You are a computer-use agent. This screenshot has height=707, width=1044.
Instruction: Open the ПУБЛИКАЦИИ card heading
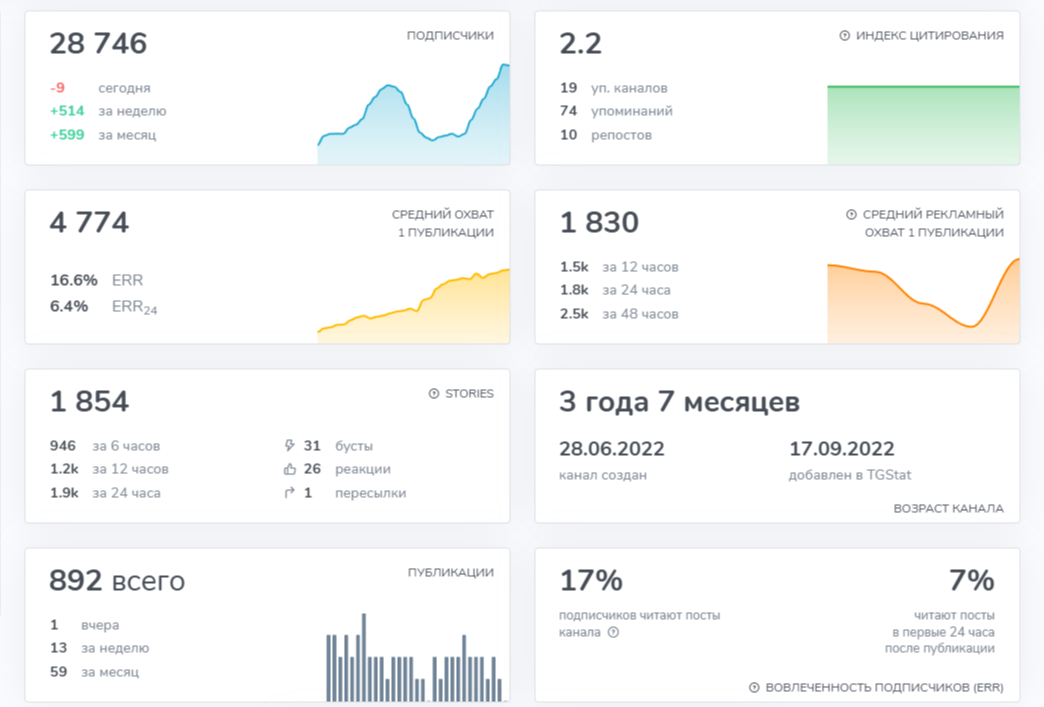[450, 573]
